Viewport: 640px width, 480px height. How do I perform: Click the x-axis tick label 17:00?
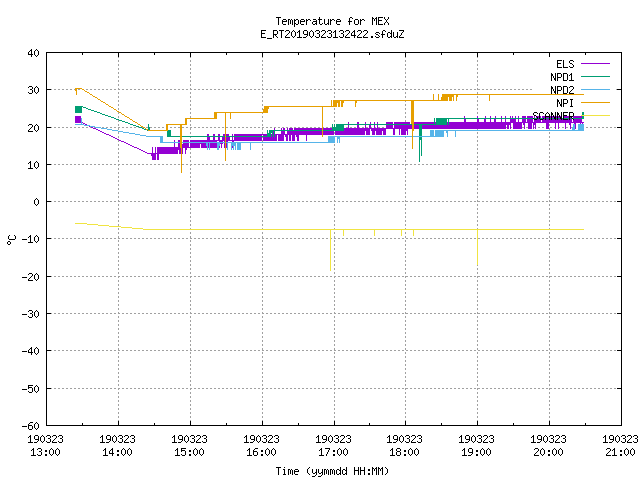click(333, 452)
